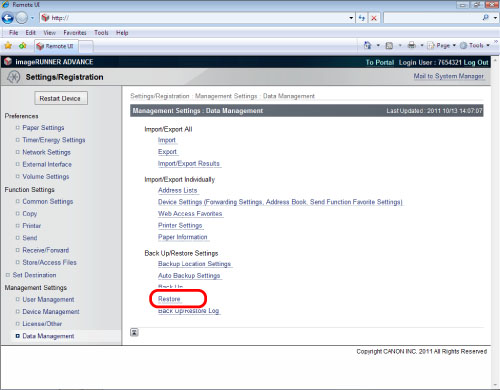Viewport: 500px width, 390px height.
Task: Click the Home icon in command bar
Action: 367,45
